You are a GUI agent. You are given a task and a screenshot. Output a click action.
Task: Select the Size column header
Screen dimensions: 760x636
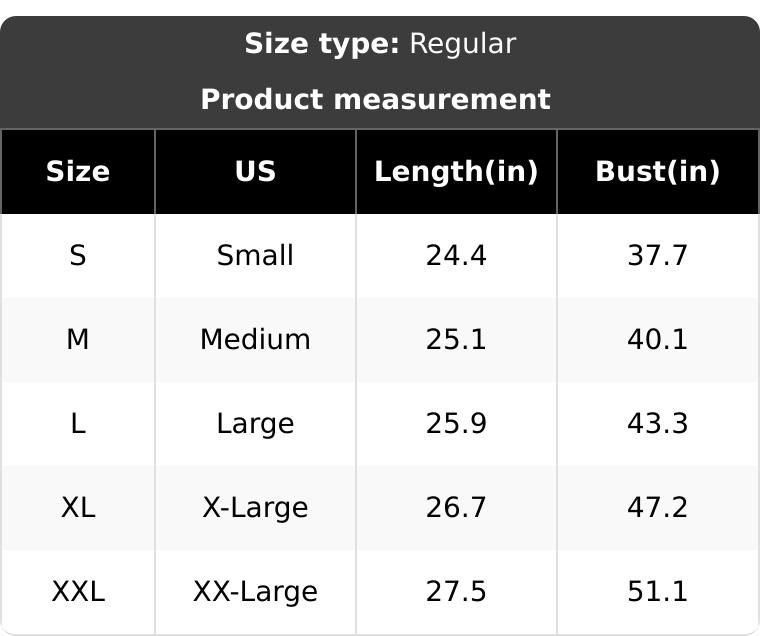coord(78,171)
